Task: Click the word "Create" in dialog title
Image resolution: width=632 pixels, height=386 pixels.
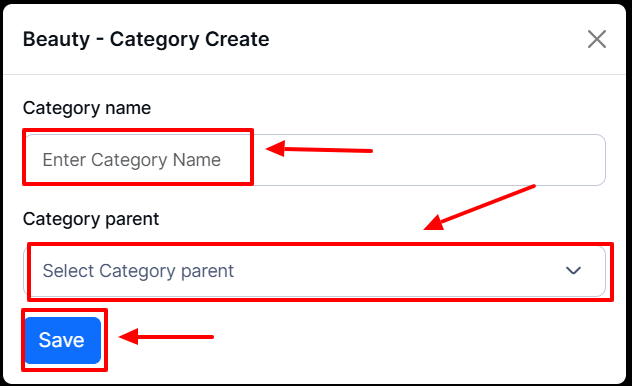Action: tap(237, 39)
